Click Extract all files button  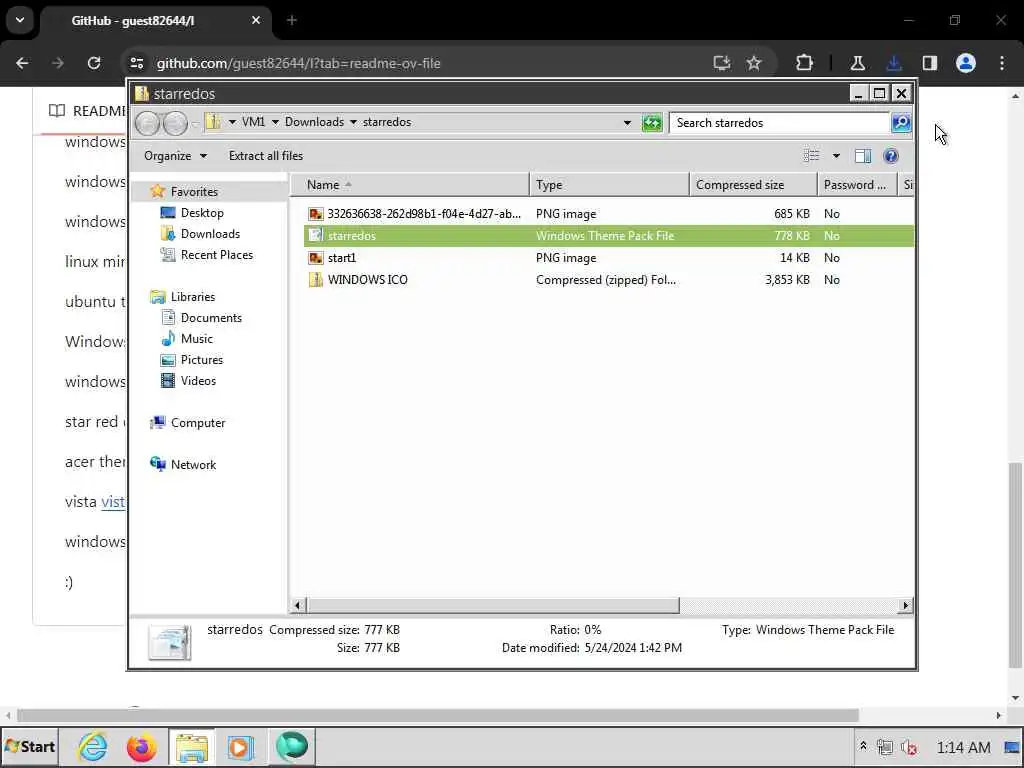[x=266, y=155]
